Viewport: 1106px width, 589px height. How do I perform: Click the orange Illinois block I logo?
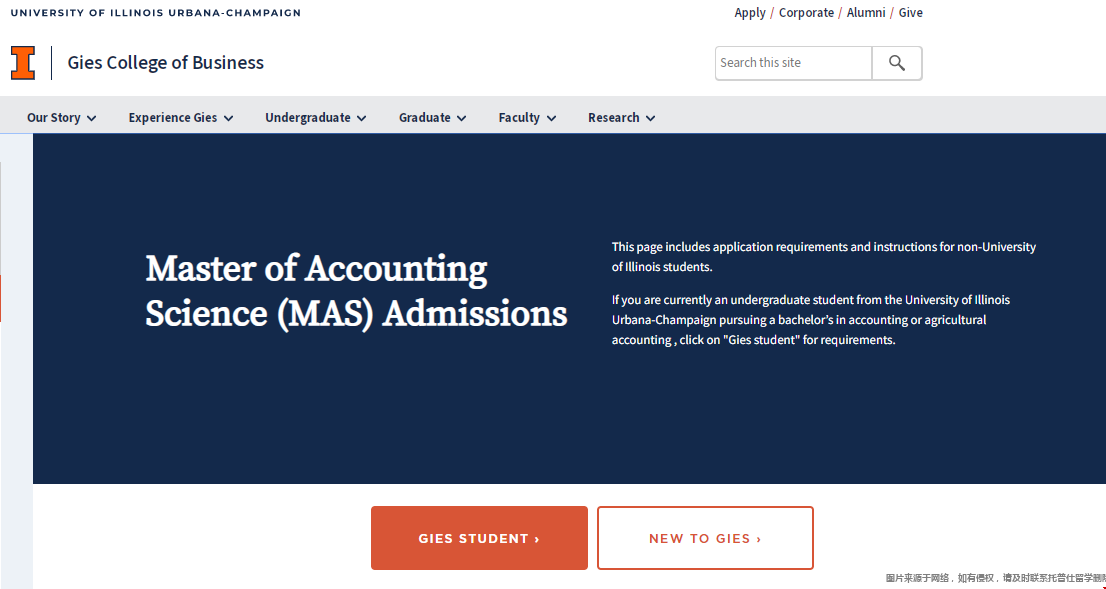tap(22, 62)
